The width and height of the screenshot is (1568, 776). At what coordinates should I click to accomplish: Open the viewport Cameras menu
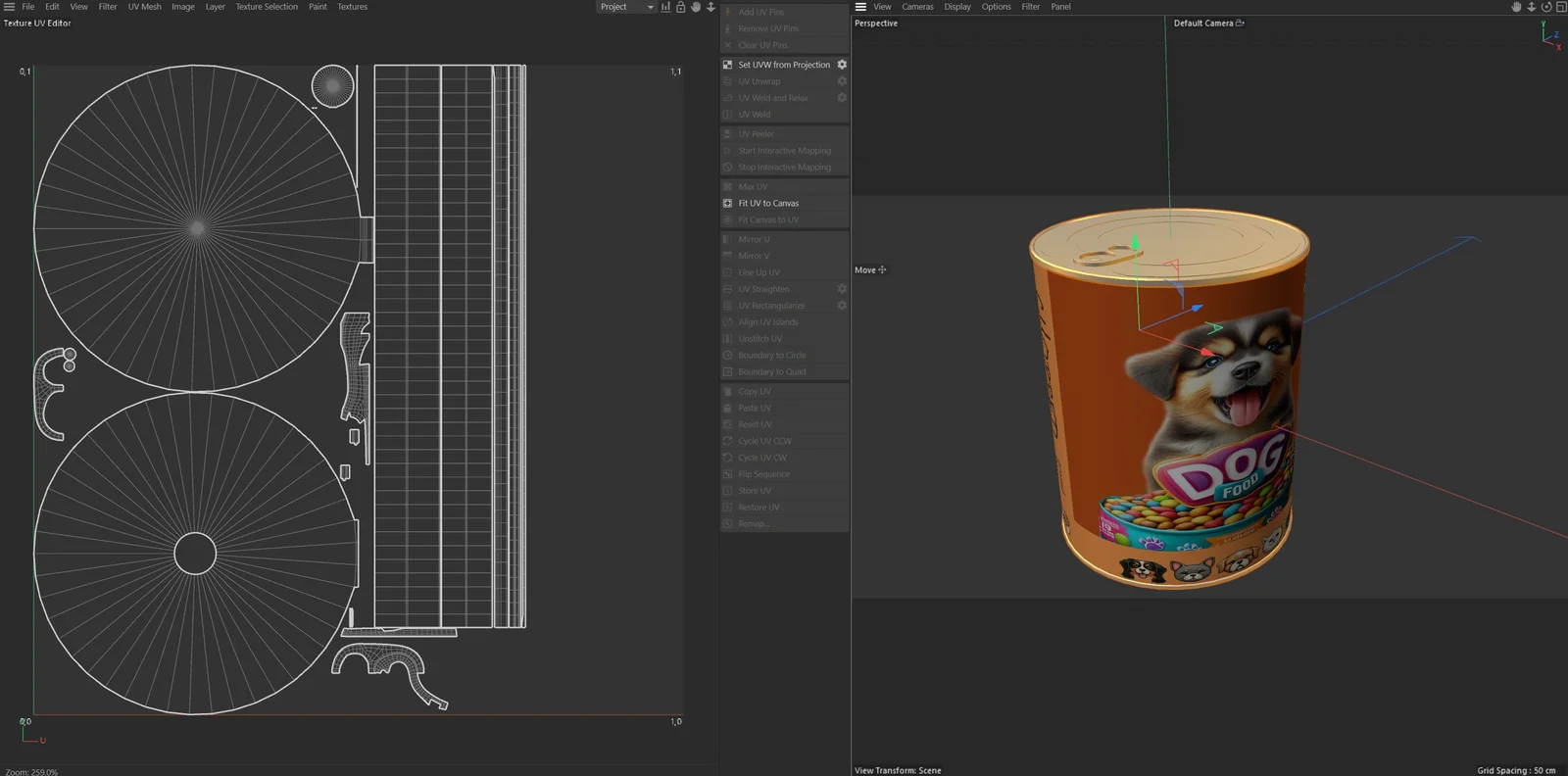tap(917, 7)
